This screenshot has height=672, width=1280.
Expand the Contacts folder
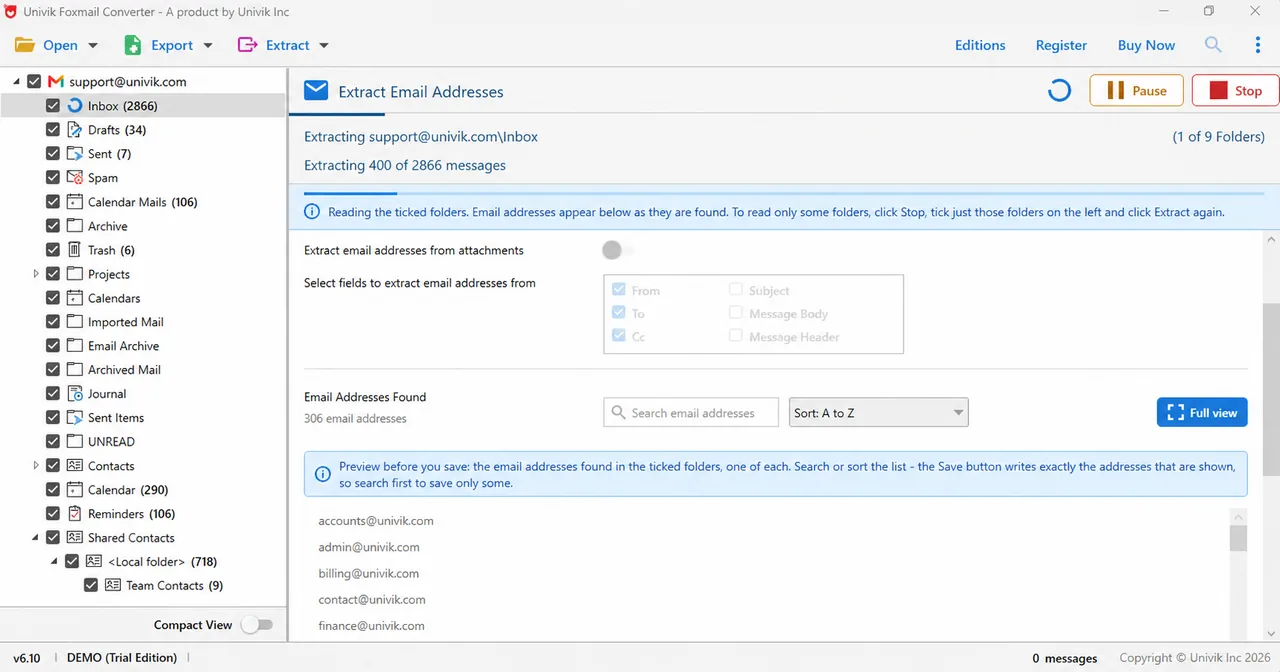pos(36,466)
